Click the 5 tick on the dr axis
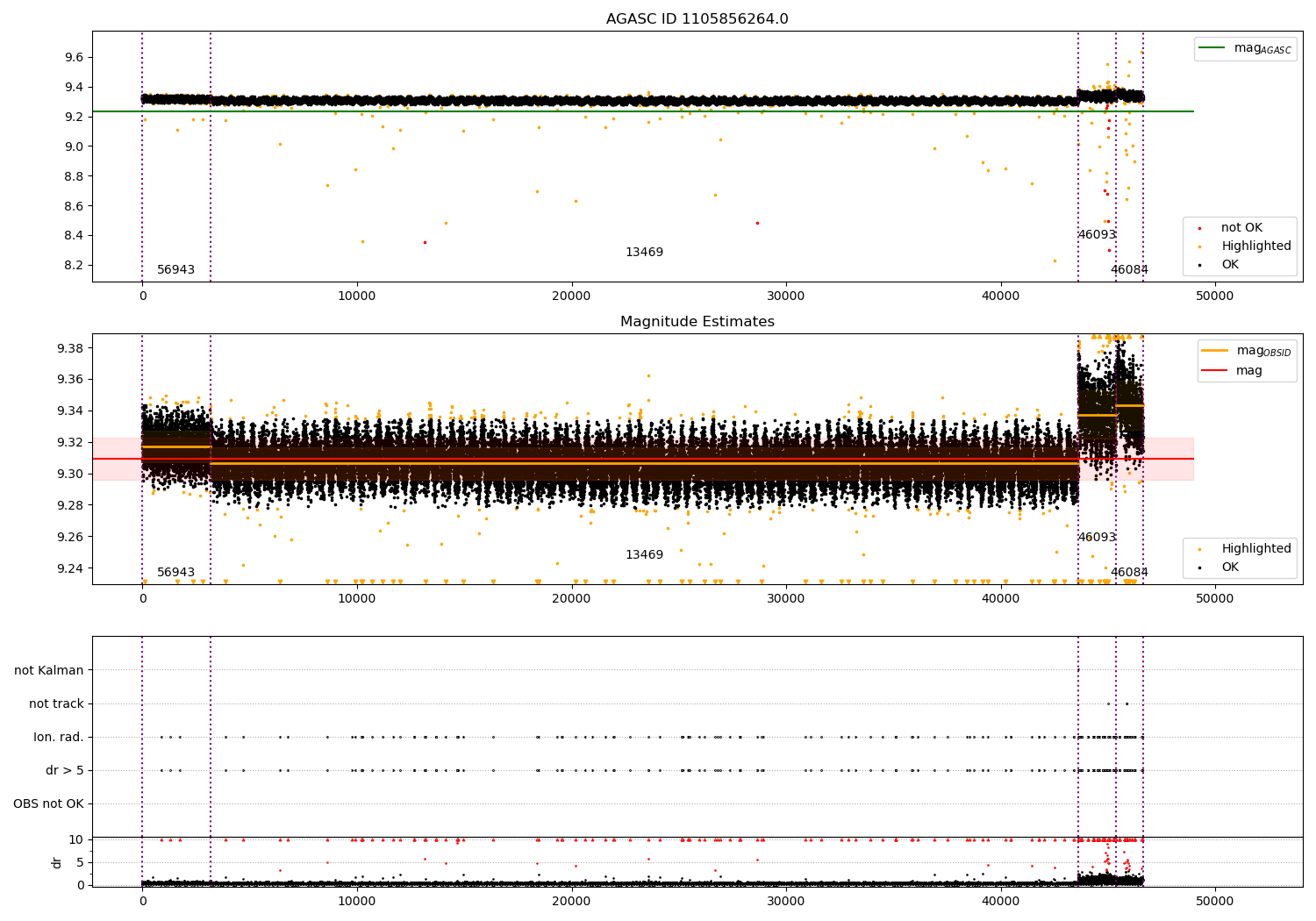Viewport: 1316px width, 921px height. tap(80, 862)
